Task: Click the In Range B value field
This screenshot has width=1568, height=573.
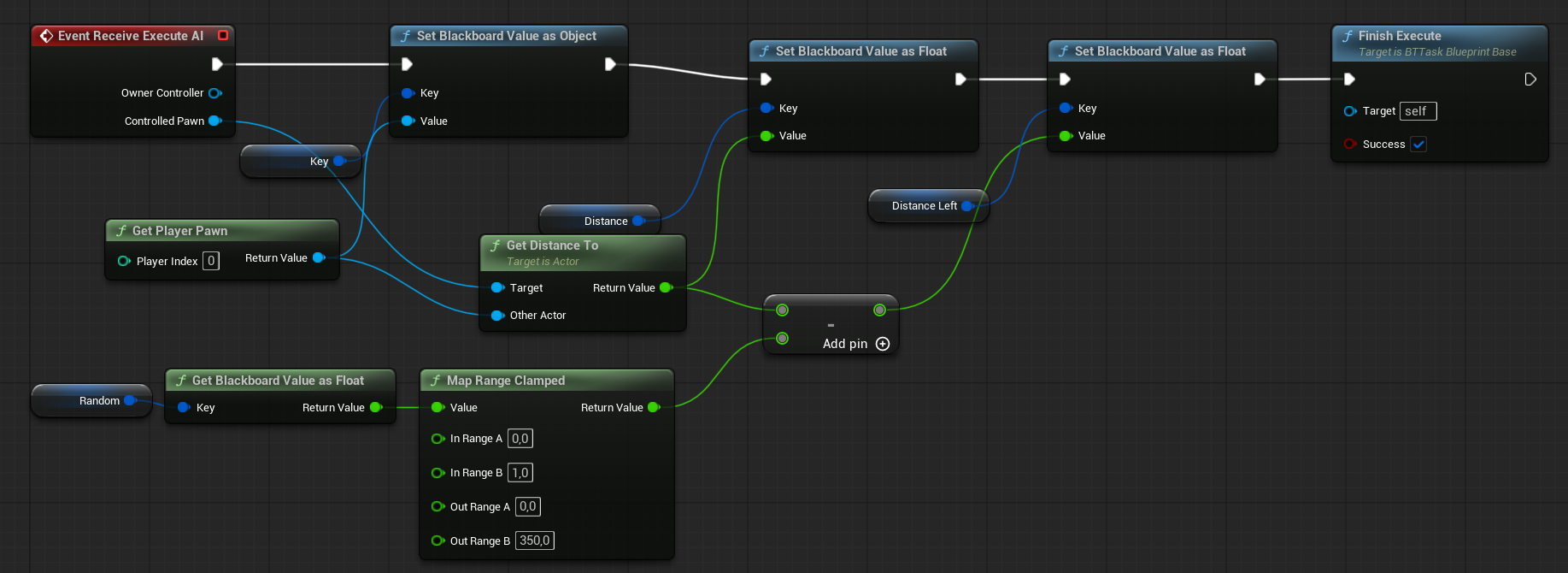Action: tap(520, 473)
